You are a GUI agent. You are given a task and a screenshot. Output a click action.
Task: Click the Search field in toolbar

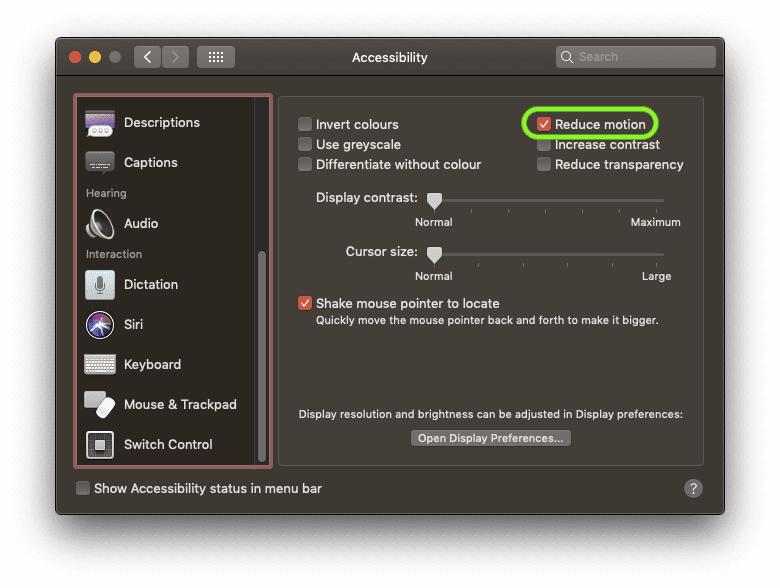coord(640,57)
